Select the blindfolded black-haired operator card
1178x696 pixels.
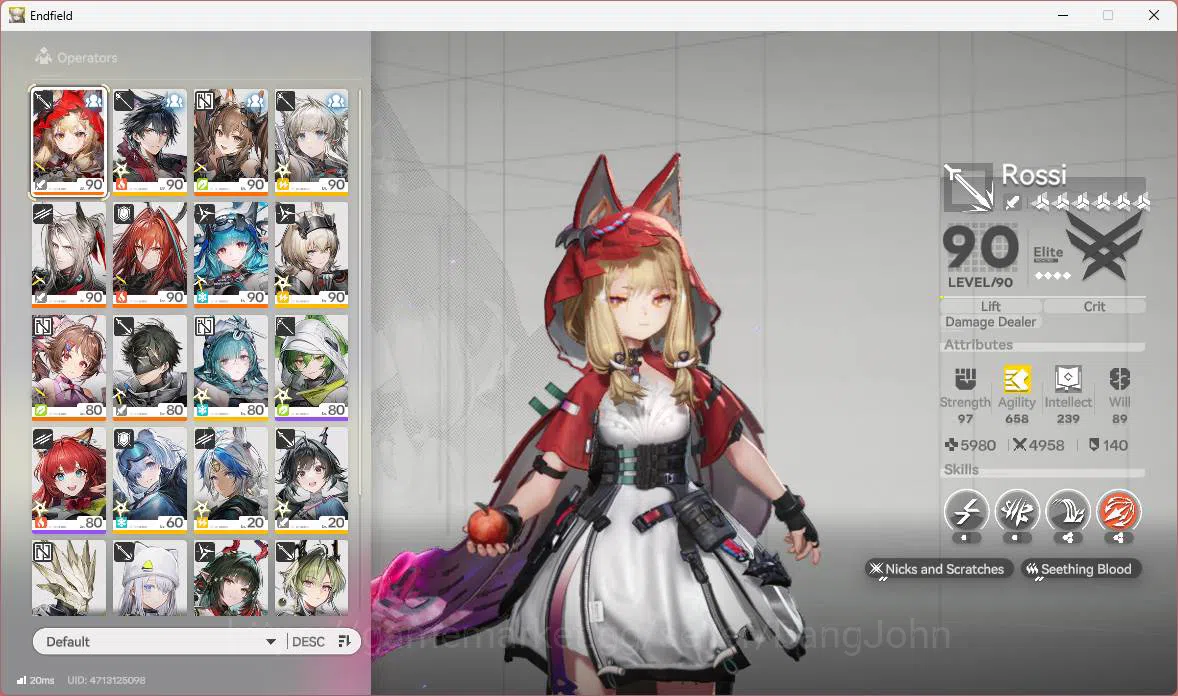click(x=150, y=367)
